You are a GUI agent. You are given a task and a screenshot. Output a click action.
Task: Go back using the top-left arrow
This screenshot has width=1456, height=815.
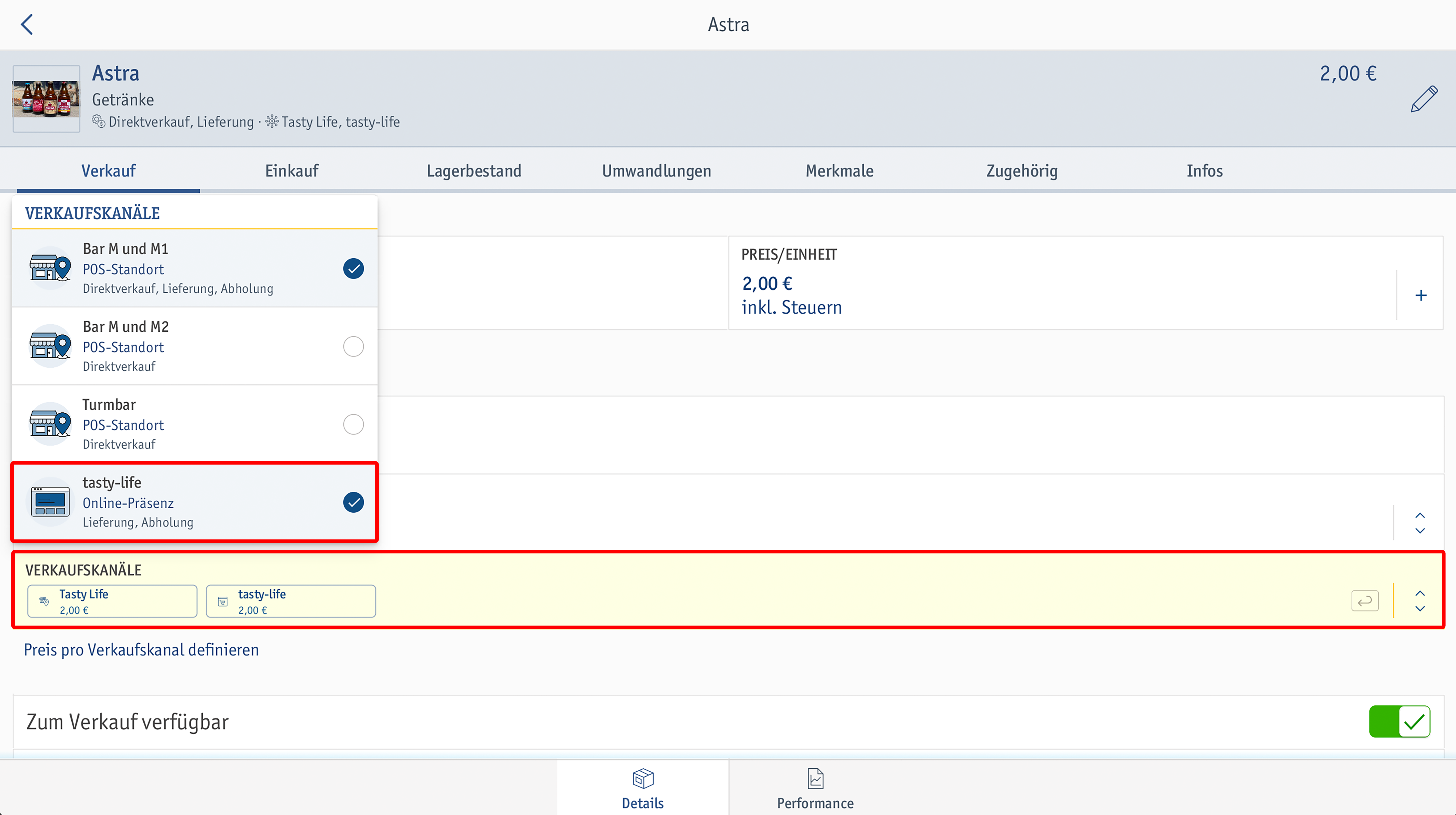tap(27, 24)
